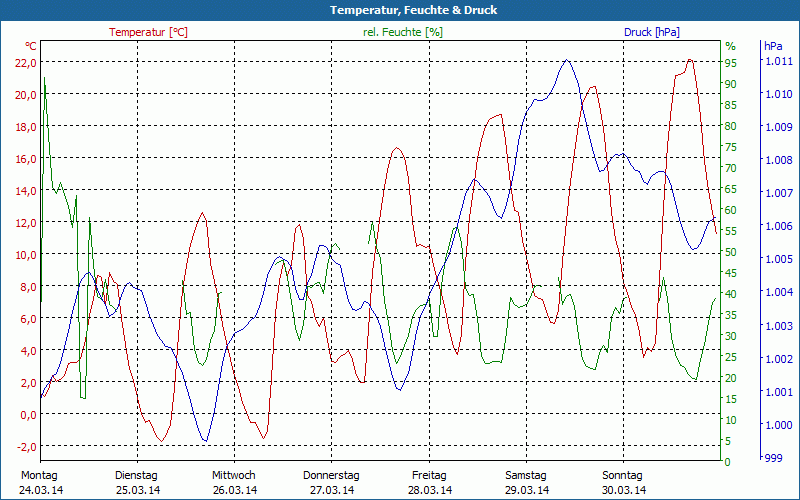Click the chart title 'Temperatur, Feuchte & Druck'
The image size is (800, 500).
pos(400,10)
